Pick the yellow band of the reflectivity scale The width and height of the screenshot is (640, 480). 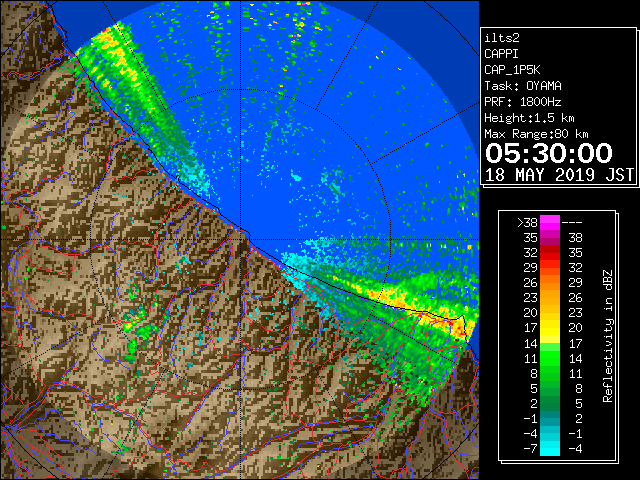550,328
